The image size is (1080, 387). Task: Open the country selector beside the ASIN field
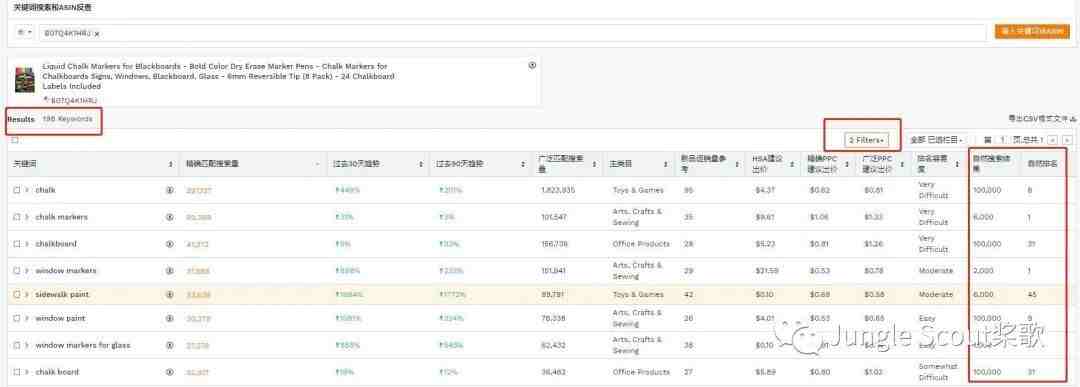pyautogui.click(x=25, y=32)
